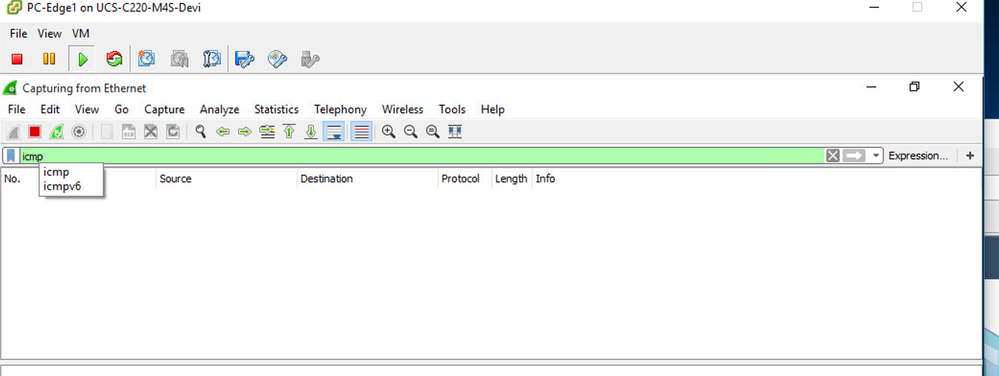The image size is (999, 376).
Task: Save the capture file icon
Action: pos(129,132)
